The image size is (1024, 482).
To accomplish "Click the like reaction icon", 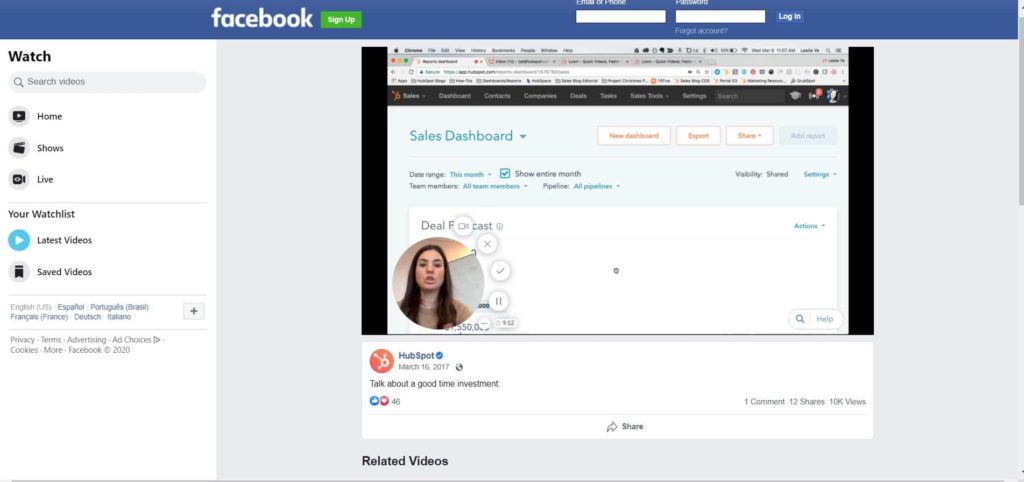I will pos(374,401).
